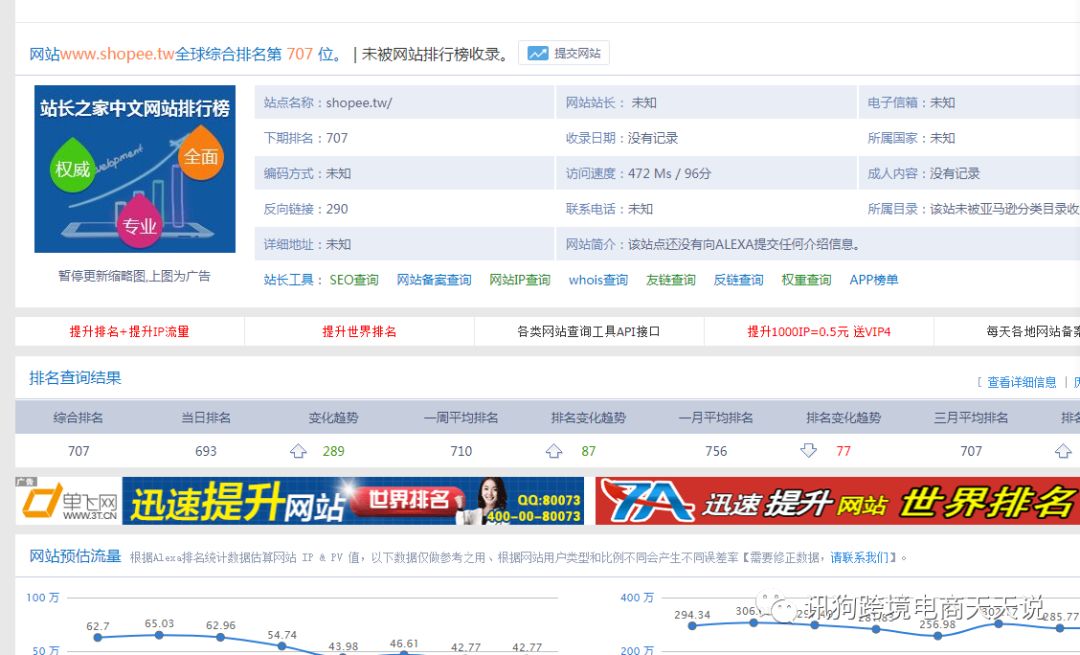Screen dimensions: 1080x655
Task: Click the 294.34 data point label on the right chart
Action: (692, 615)
